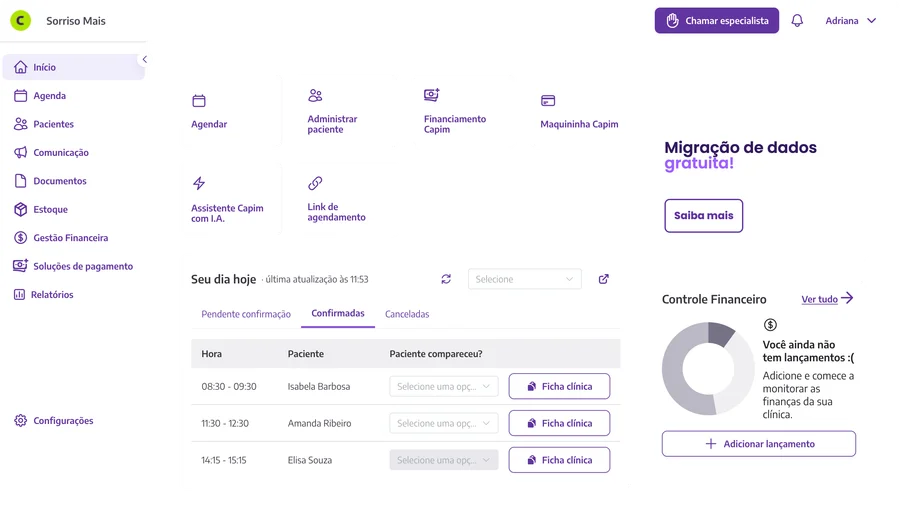Open Estoque from the sidebar
Screen dimensions: 900x512
click(x=41, y=210)
